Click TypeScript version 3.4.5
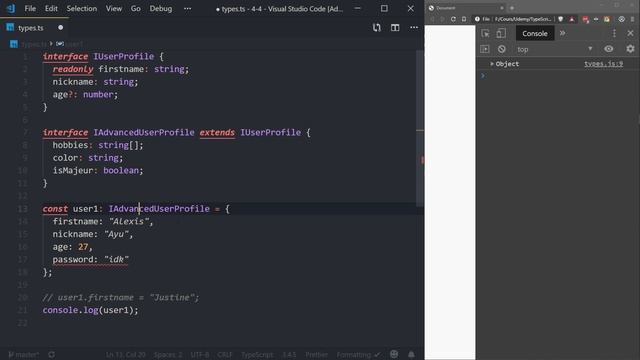The width and height of the screenshot is (640, 360). click(x=289, y=355)
